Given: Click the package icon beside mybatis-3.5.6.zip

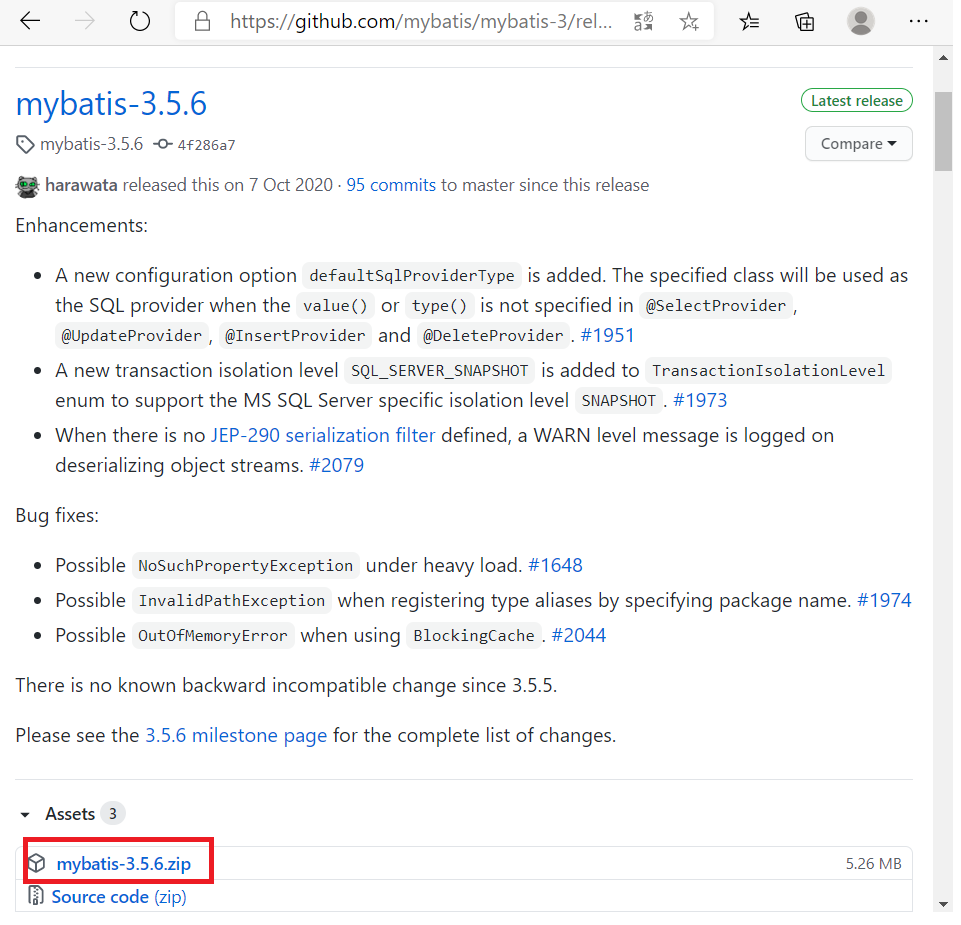Looking at the screenshot, I should 37,862.
